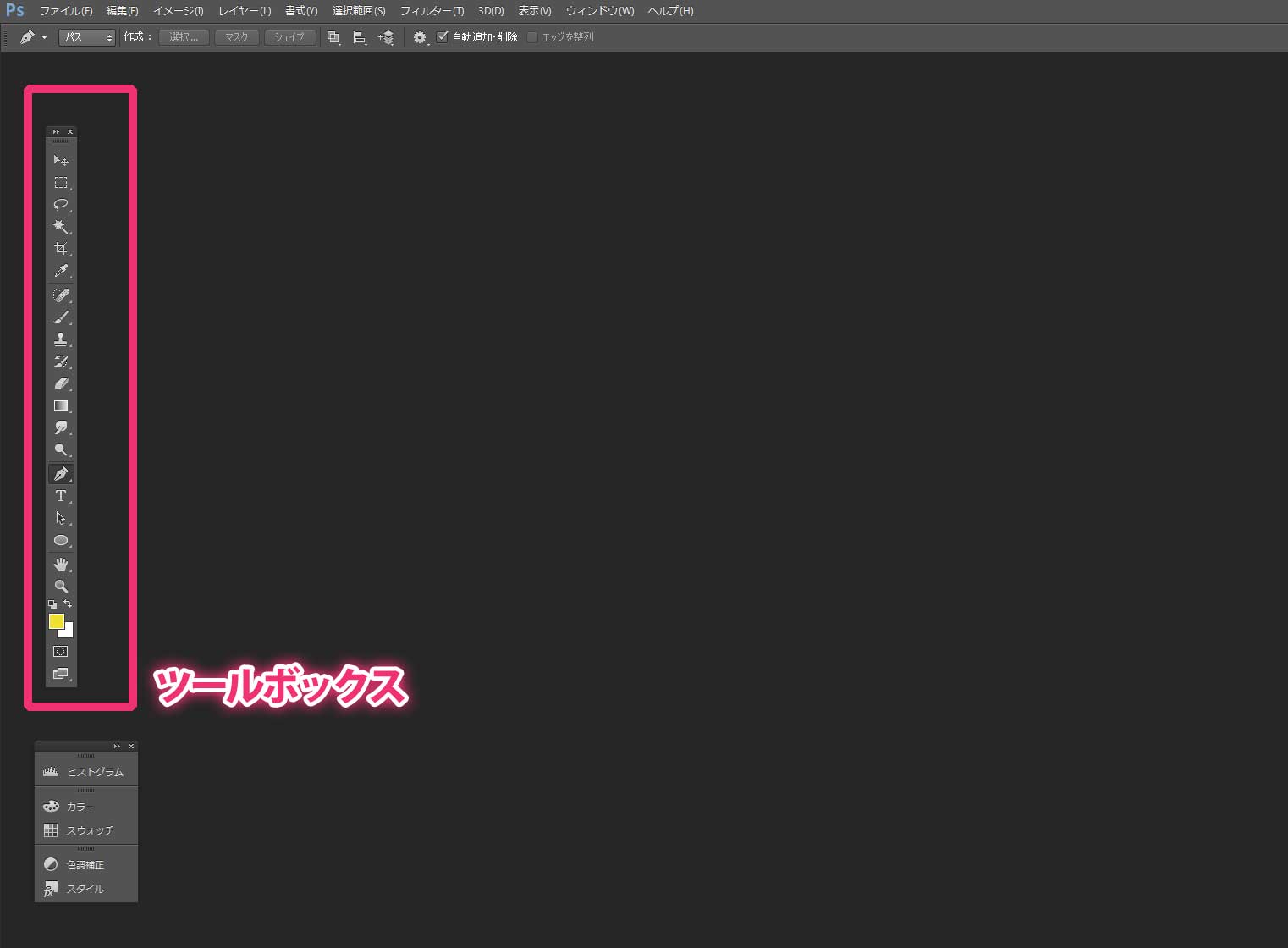Select the Pen tool in toolbox
Screen dimensions: 1288x948
pos(61,474)
